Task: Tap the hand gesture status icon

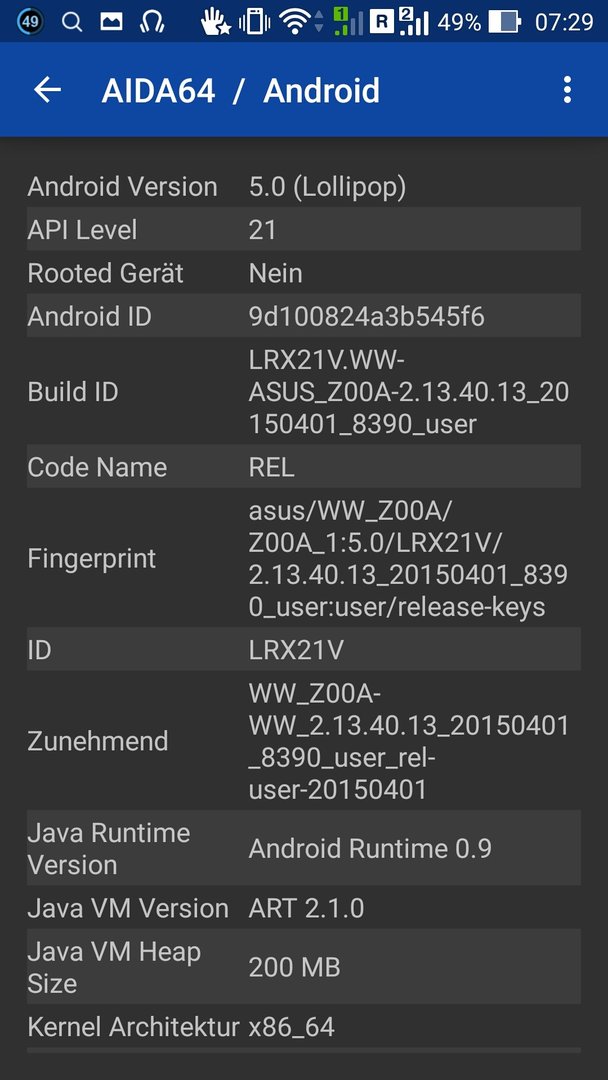Action: pyautogui.click(x=215, y=22)
